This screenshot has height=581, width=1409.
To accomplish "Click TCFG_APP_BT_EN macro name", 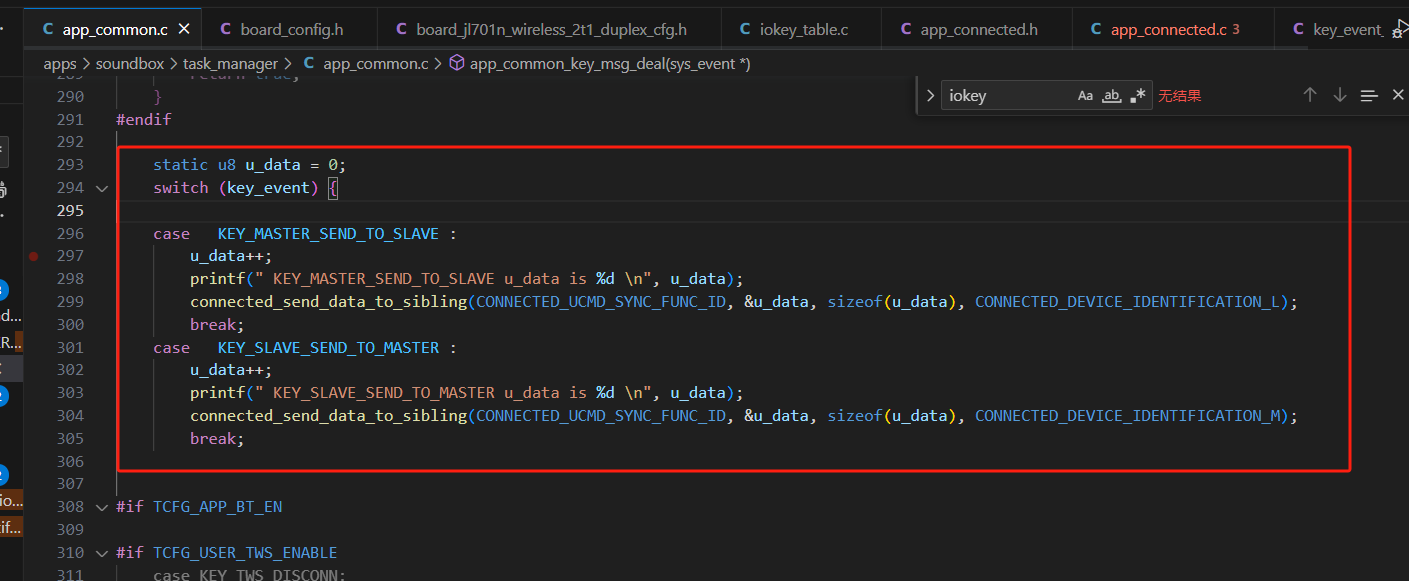I will (217, 507).
